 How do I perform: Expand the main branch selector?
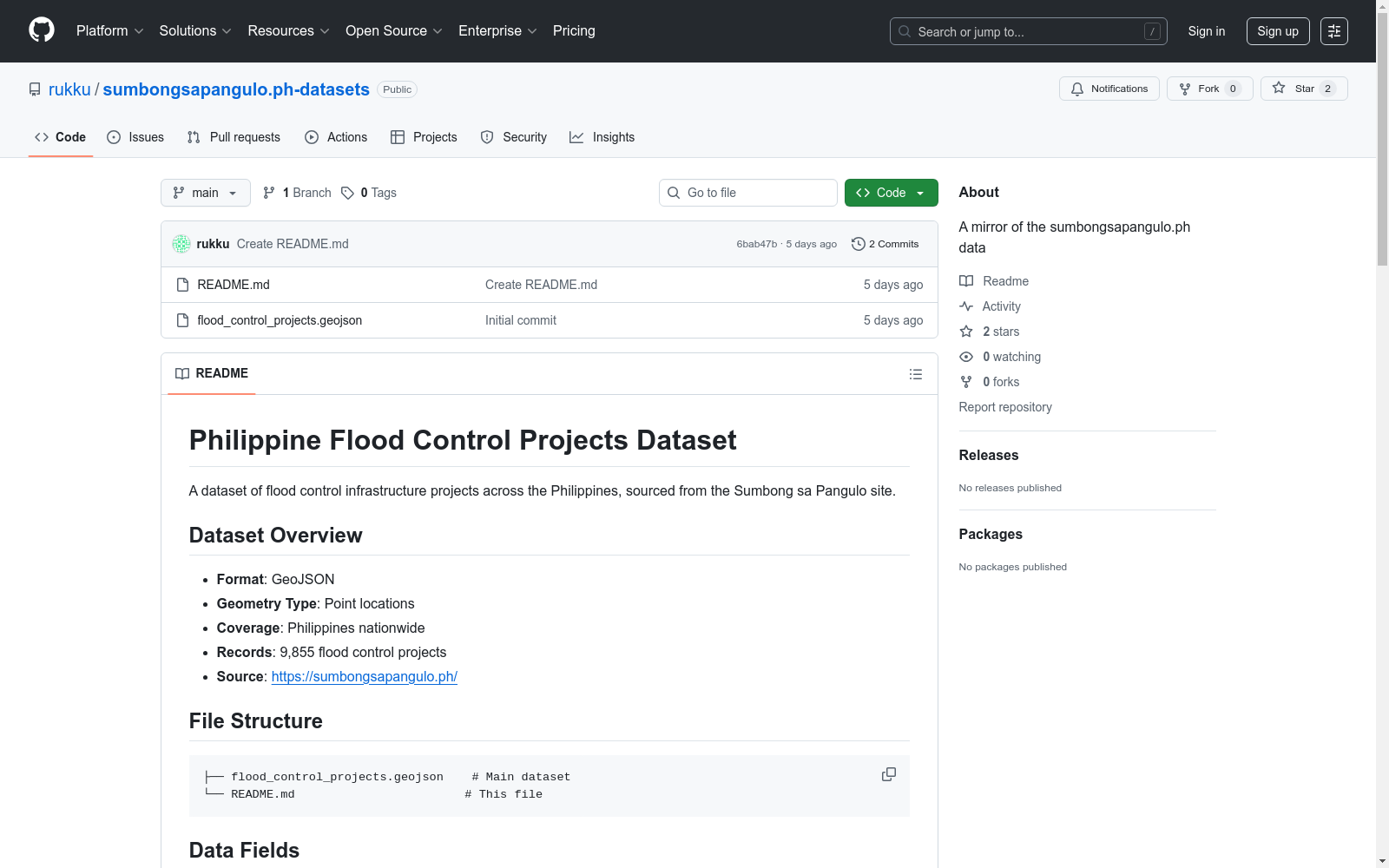coord(205,193)
